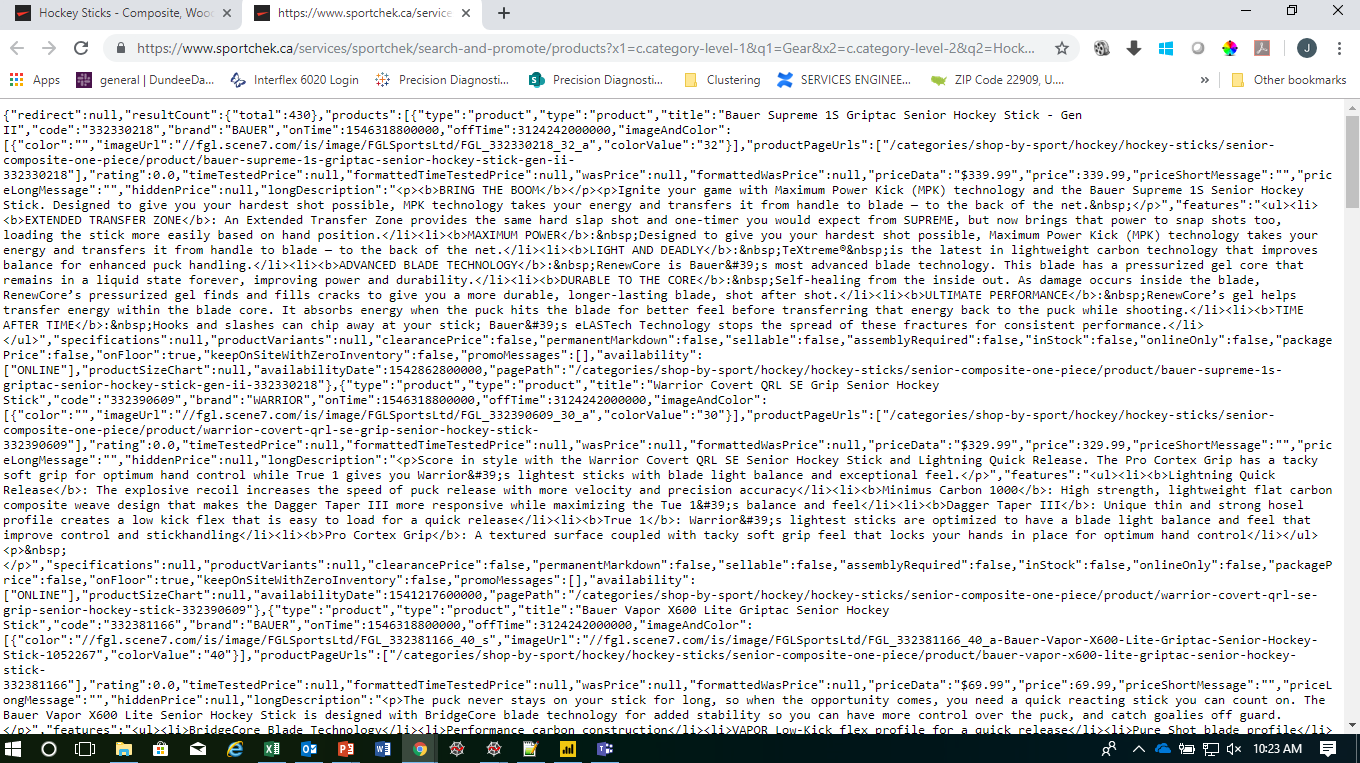Go back to the previous page

[x=17, y=48]
